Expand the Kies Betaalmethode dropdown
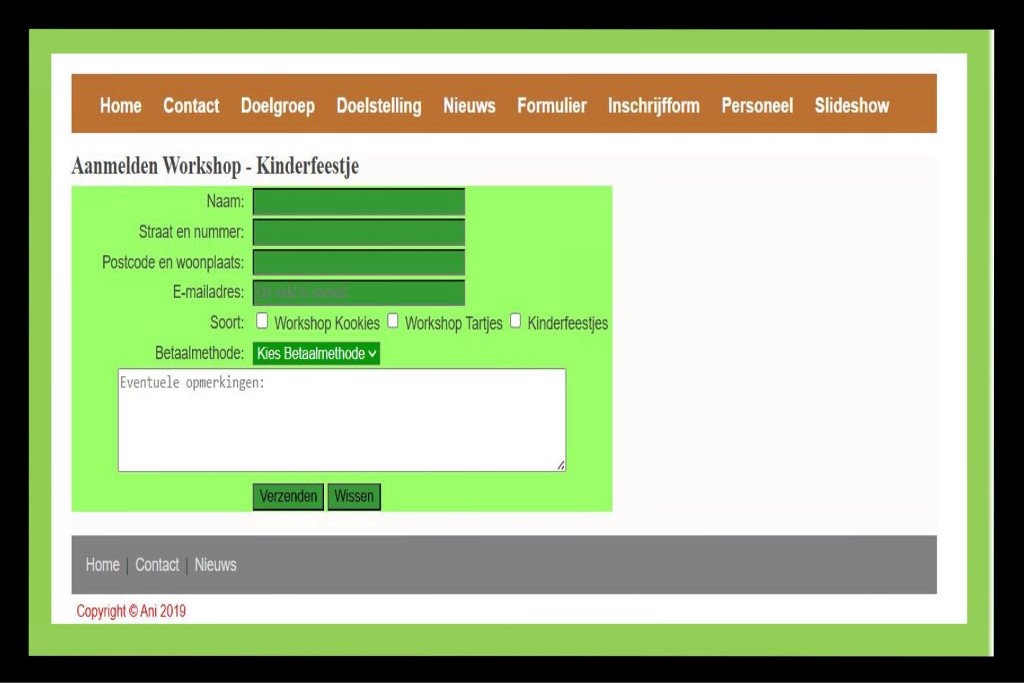The height and width of the screenshot is (683, 1024). point(316,353)
